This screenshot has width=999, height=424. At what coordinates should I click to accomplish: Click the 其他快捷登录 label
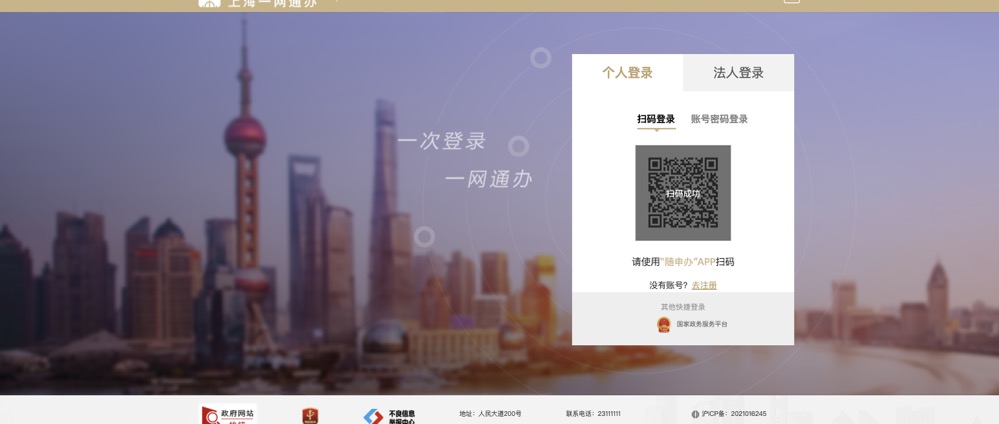point(683,307)
